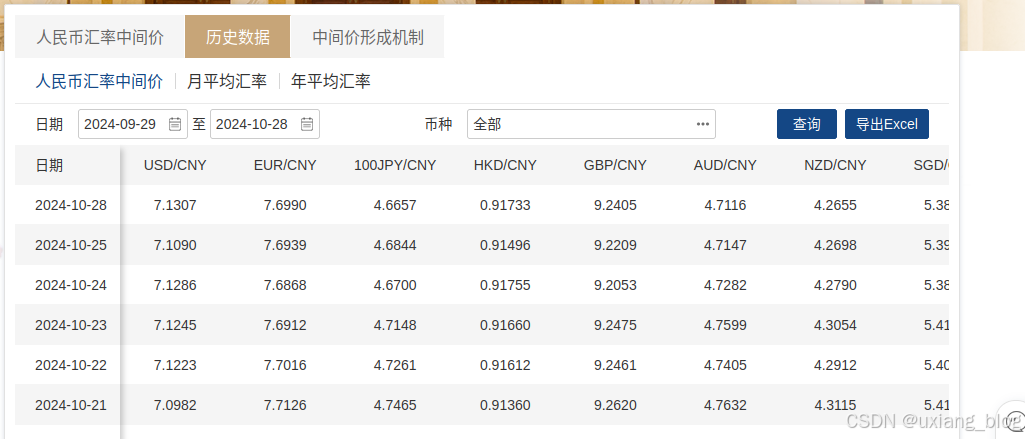Click the GBP/CNY column header
The width and height of the screenshot is (1025, 439).
click(615, 165)
